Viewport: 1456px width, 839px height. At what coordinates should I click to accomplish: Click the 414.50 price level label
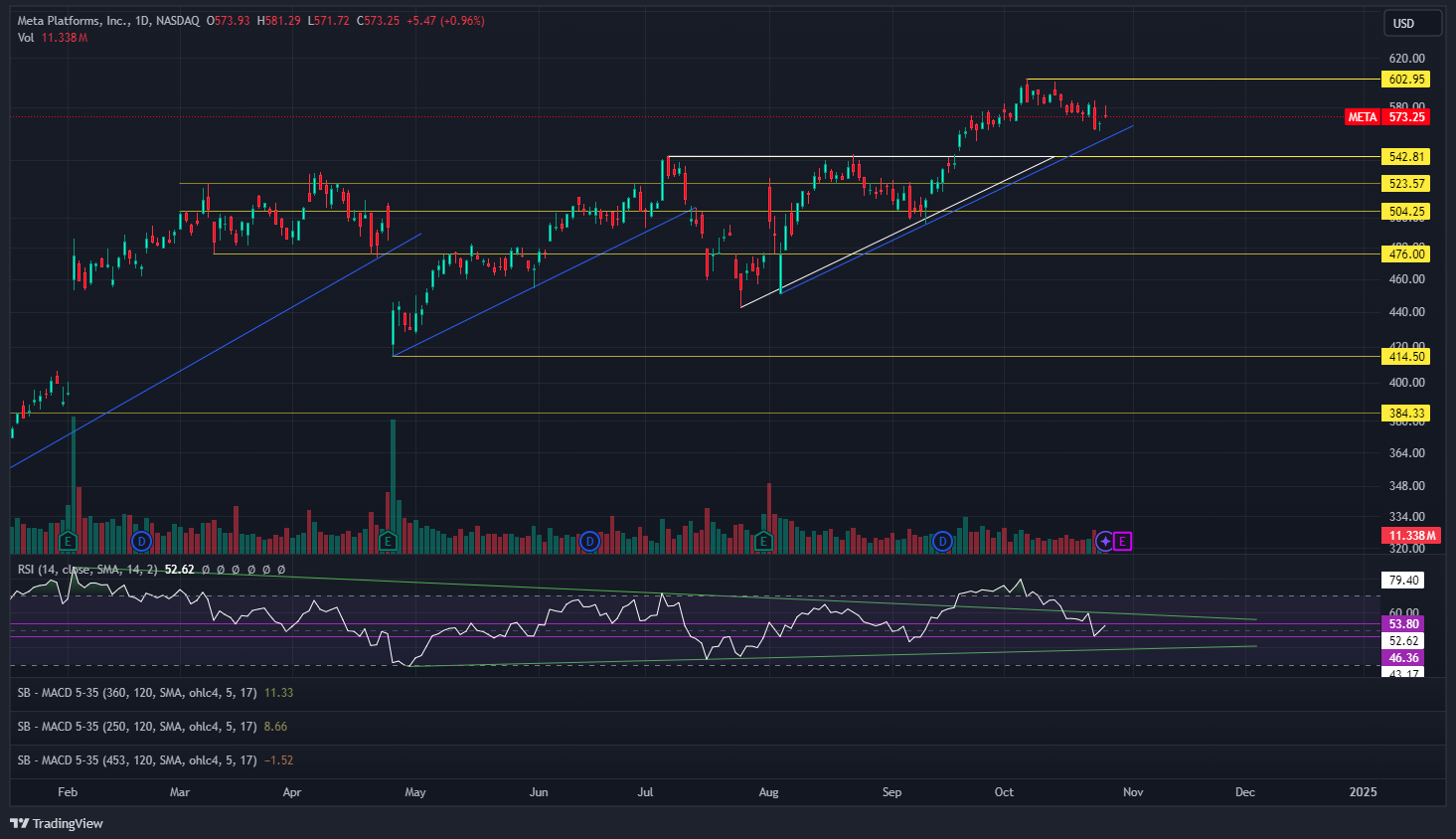[1406, 357]
